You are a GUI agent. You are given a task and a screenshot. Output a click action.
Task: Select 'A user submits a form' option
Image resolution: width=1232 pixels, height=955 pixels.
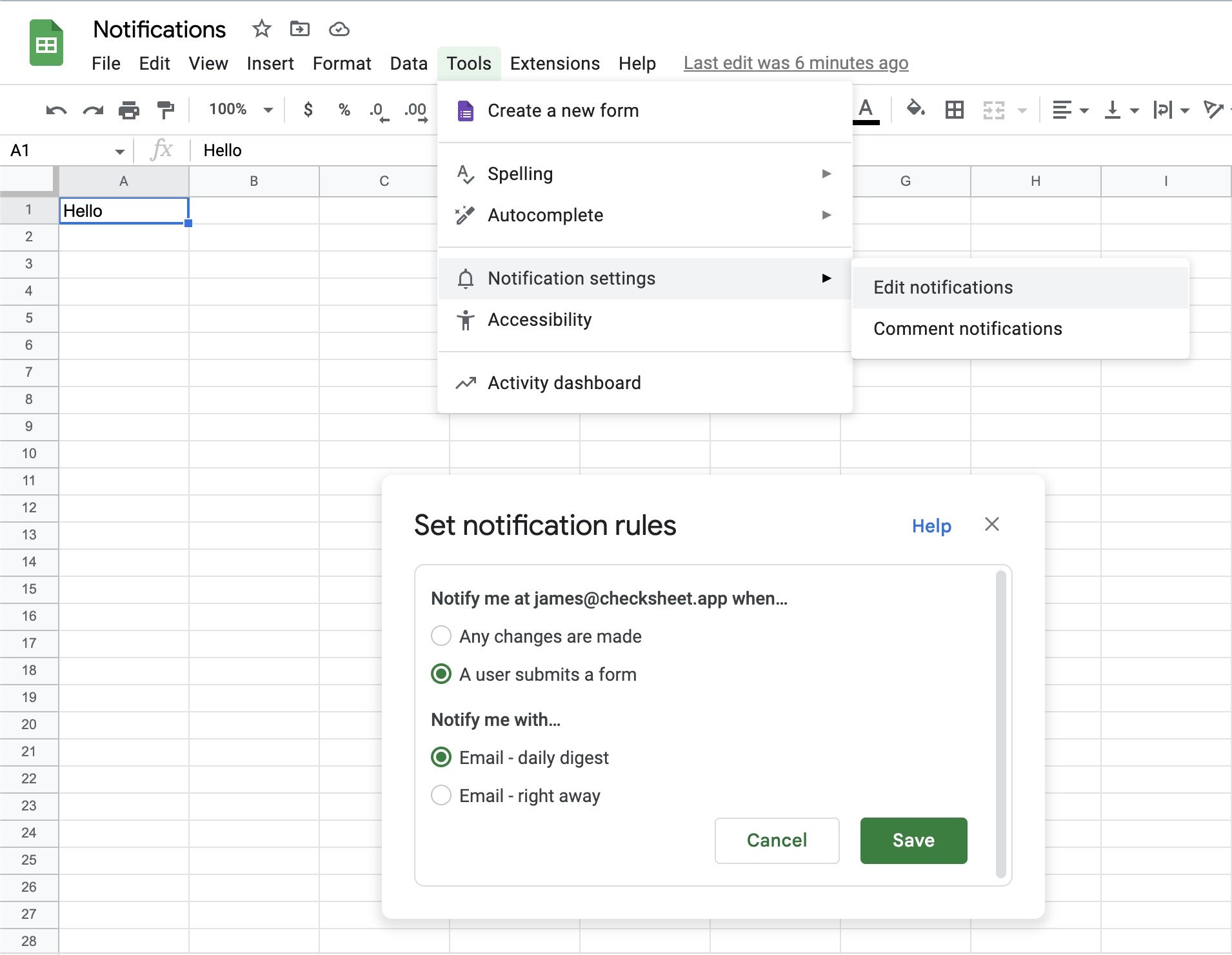[x=441, y=674]
